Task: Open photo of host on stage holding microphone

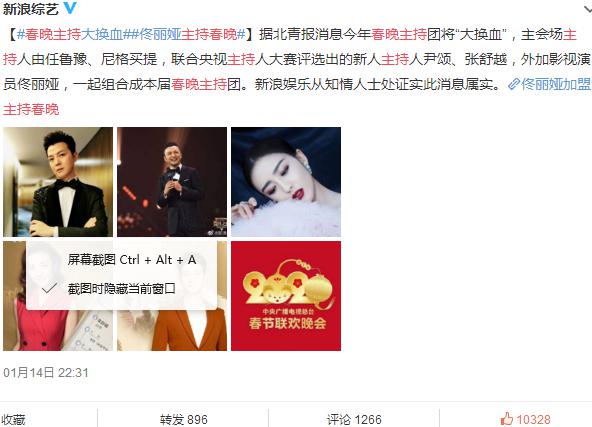Action: pyautogui.click(x=172, y=182)
